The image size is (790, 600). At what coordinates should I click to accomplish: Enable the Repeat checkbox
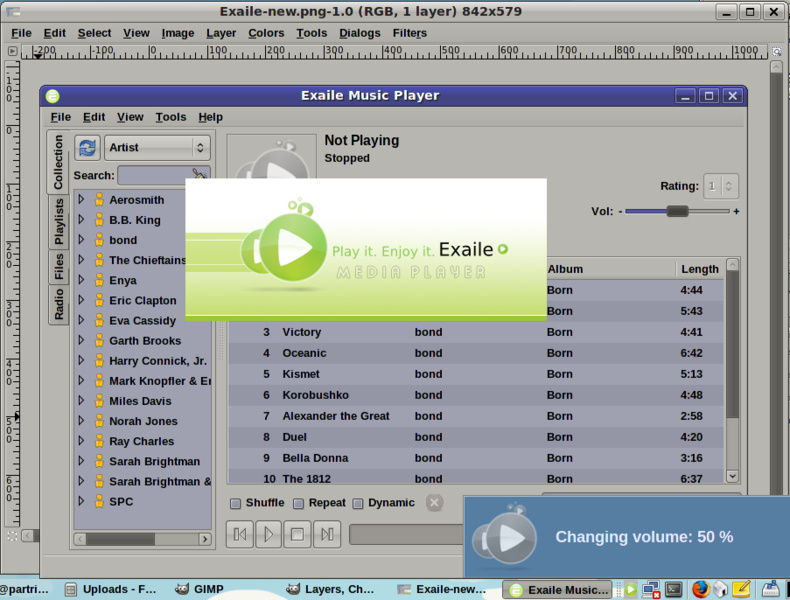click(x=298, y=503)
